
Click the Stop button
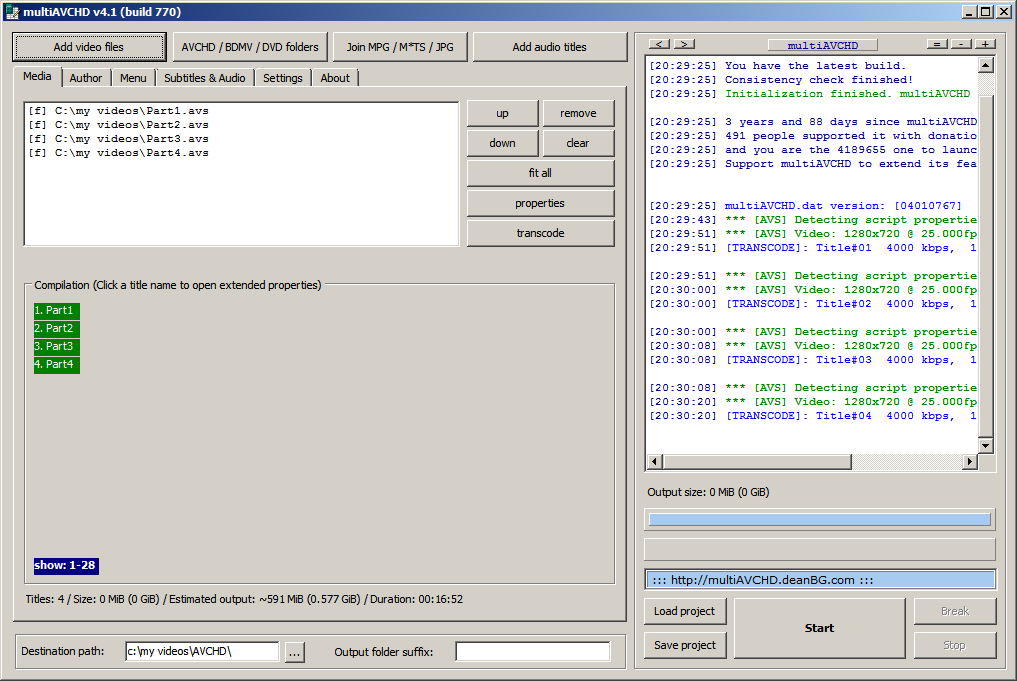click(955, 645)
